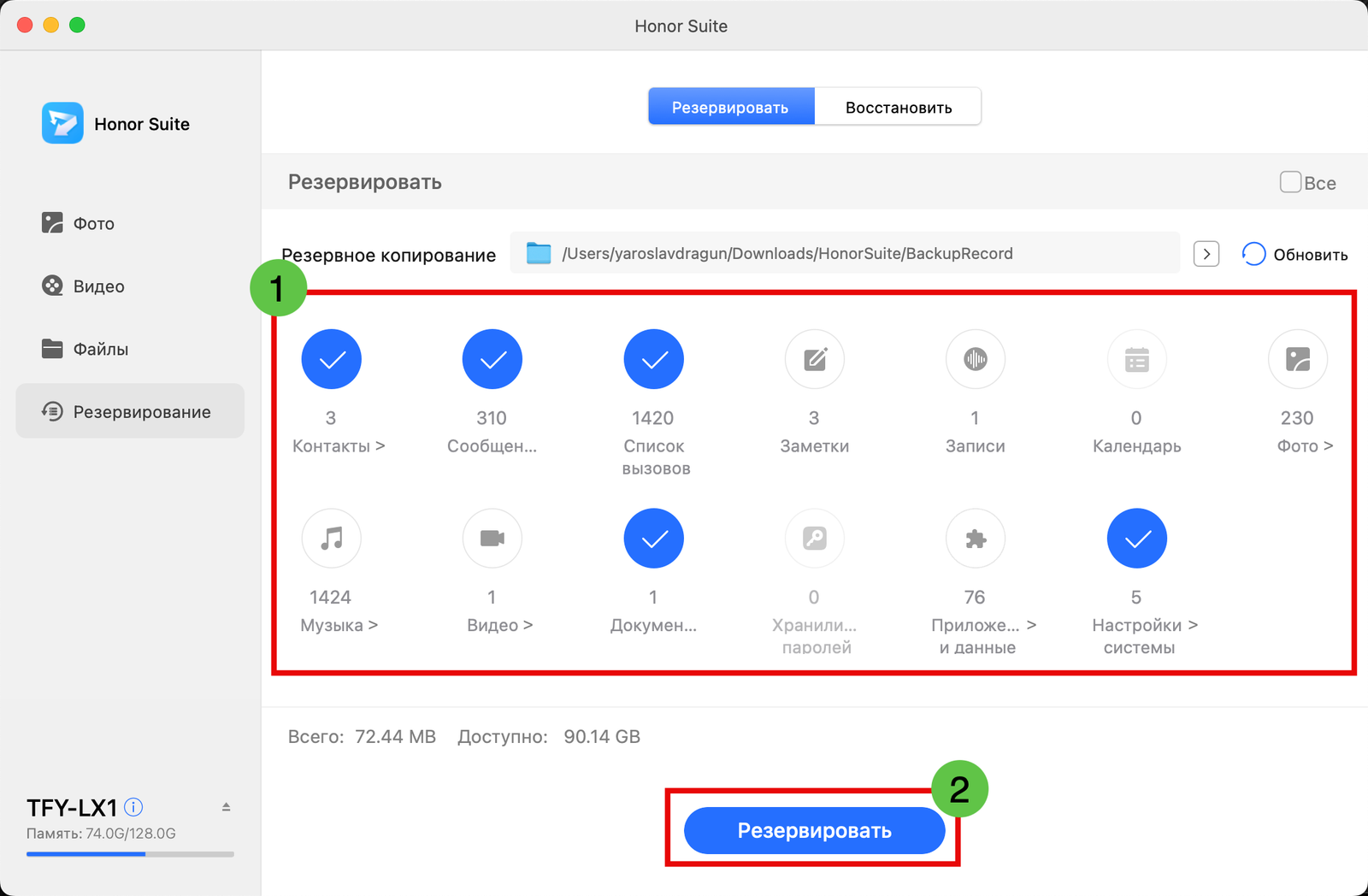Select the Хранилище паролей key icon
The image size is (1368, 896).
coord(815,539)
